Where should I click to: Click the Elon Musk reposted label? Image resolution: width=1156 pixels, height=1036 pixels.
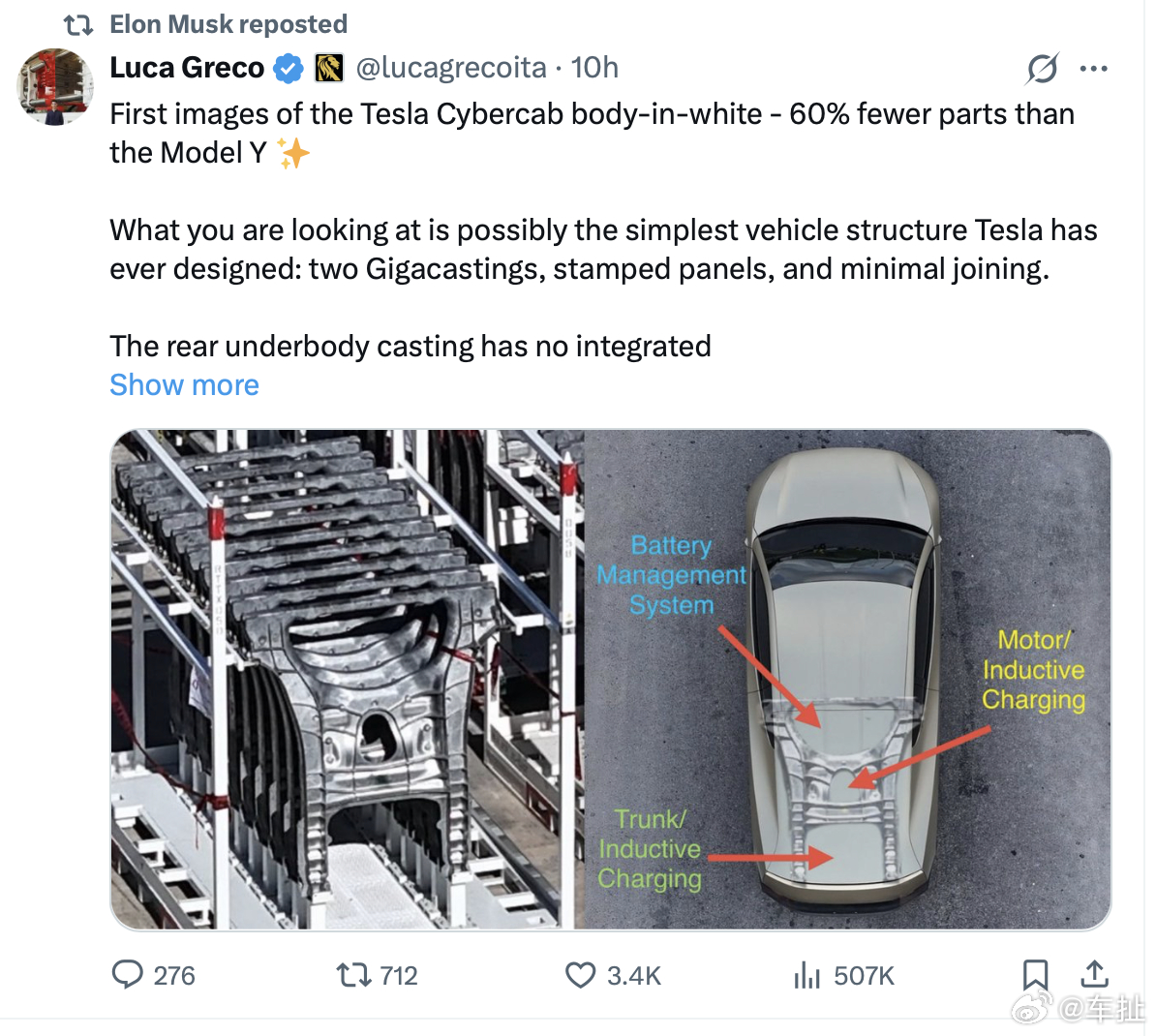tap(228, 24)
